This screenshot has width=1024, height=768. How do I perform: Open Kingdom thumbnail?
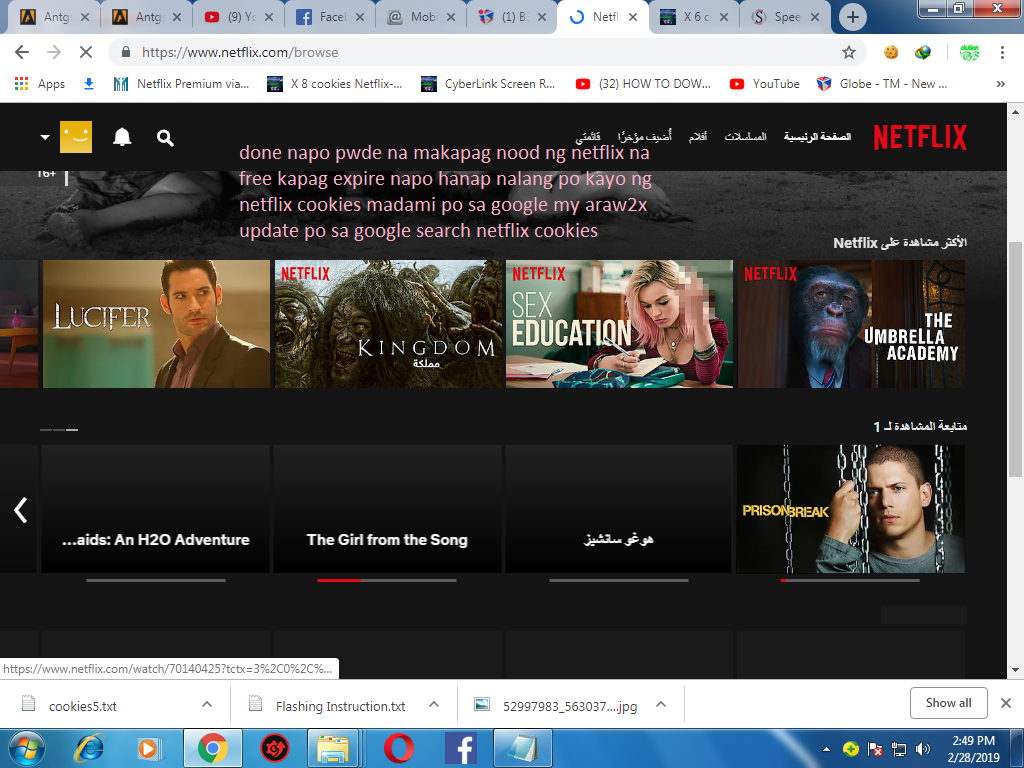pyautogui.click(x=389, y=324)
